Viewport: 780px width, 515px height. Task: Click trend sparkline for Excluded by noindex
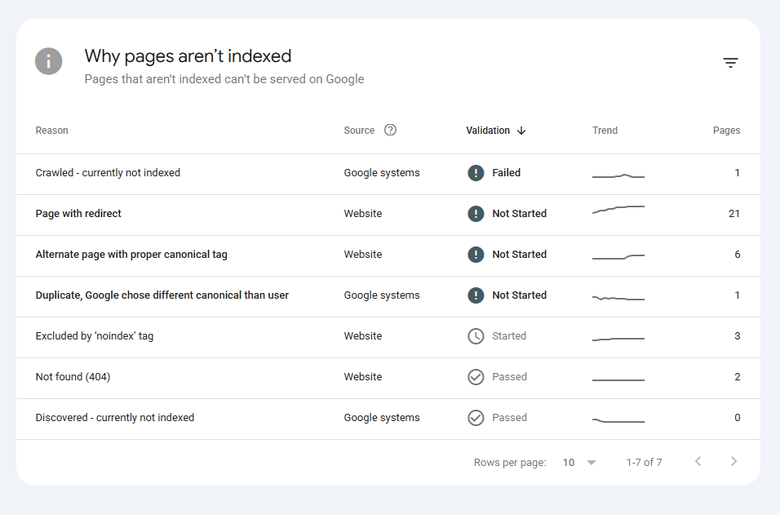coord(618,339)
